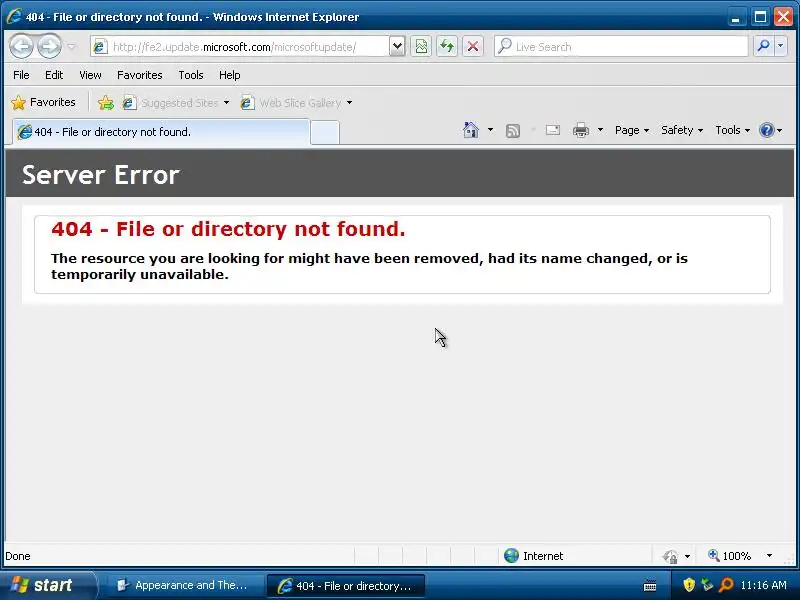
Task: Click the Safely Remove Hardware tray icon
Action: pos(707,585)
